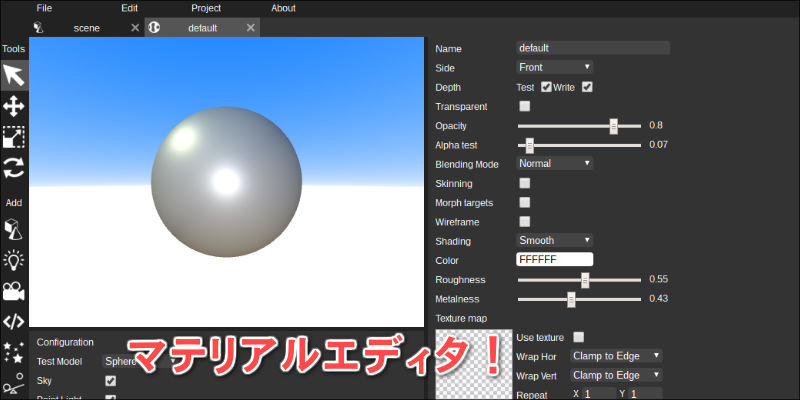Click the Repeat X input field
The width and height of the screenshot is (800, 400).
point(599,394)
